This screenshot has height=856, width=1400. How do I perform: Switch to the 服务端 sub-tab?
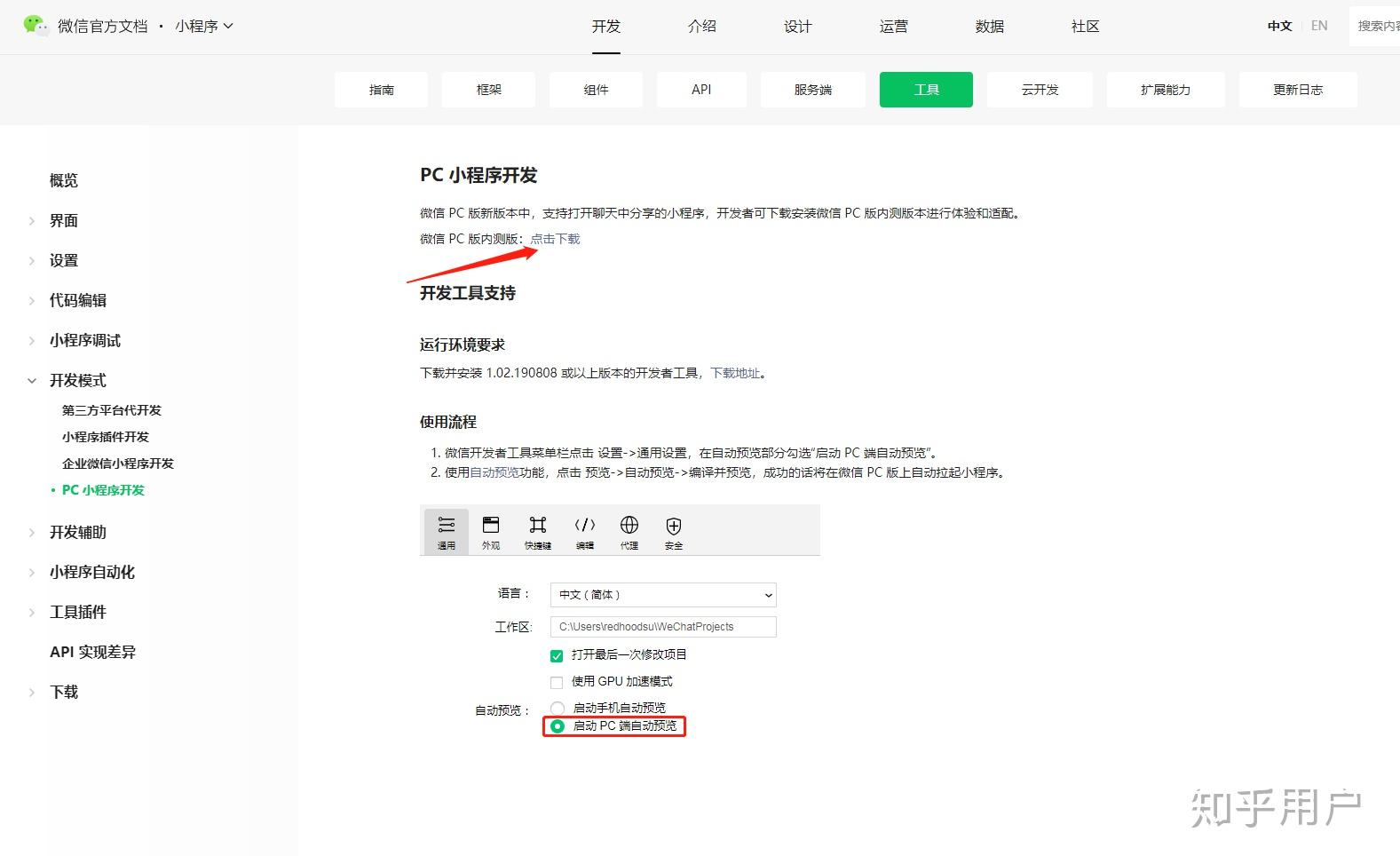pos(813,90)
